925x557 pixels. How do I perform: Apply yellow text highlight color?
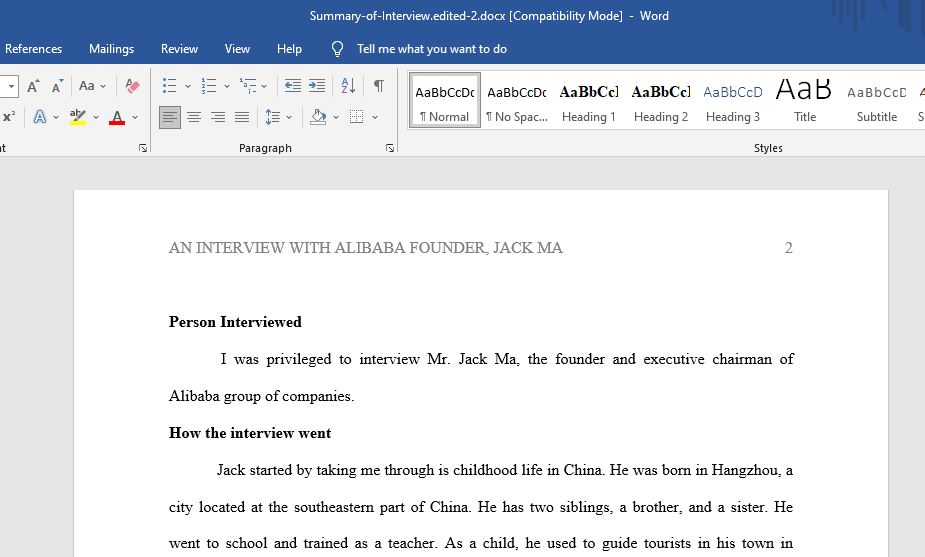[x=77, y=117]
